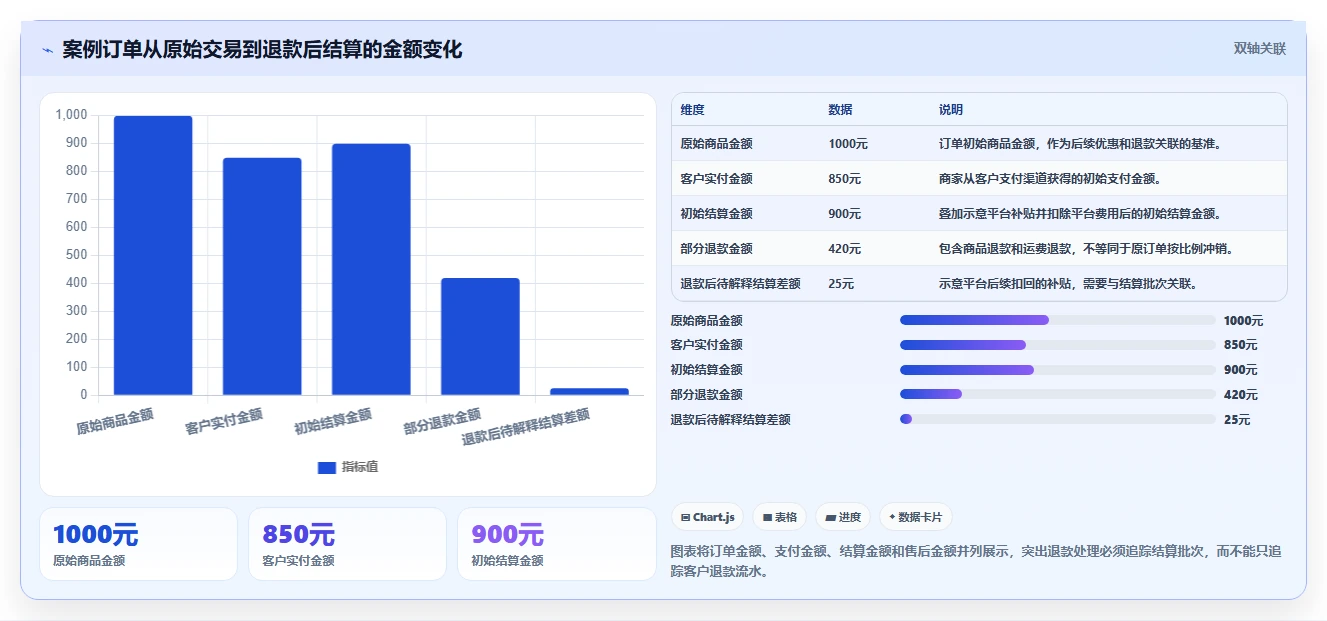Viewport: 1327px width, 621px height.
Task: Click the 退款后待解释结算差额 progress bar
Action: [1058, 419]
